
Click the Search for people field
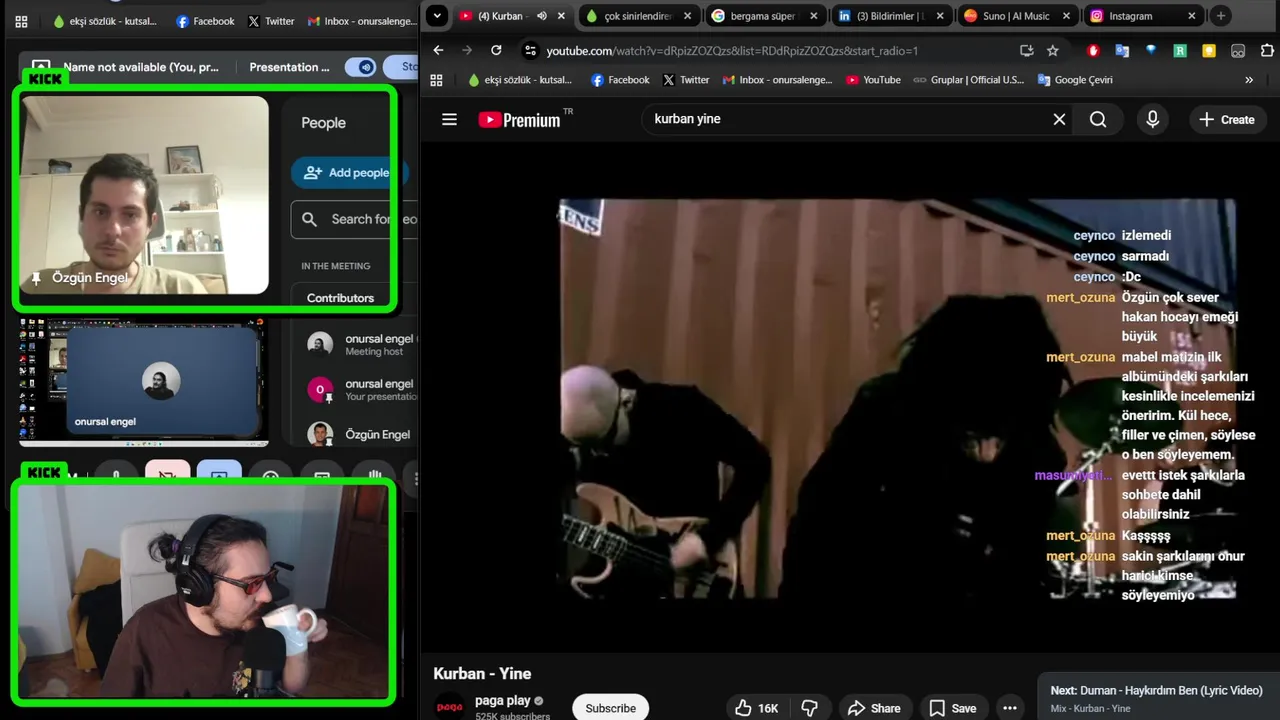click(354, 219)
